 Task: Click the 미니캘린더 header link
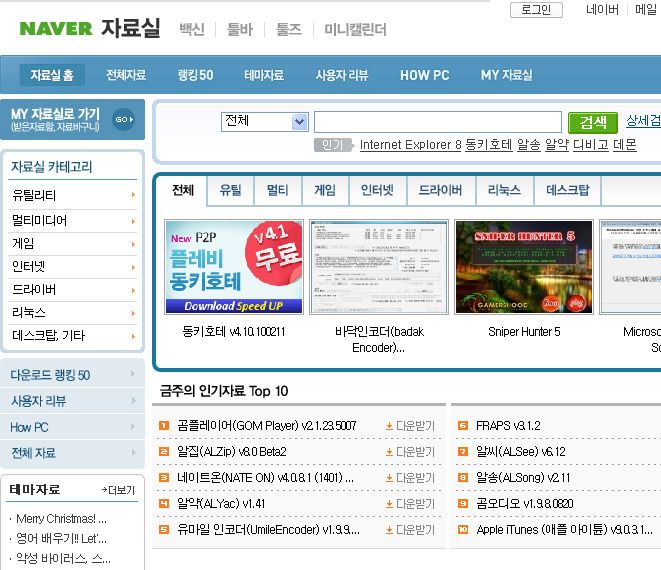tap(355, 29)
